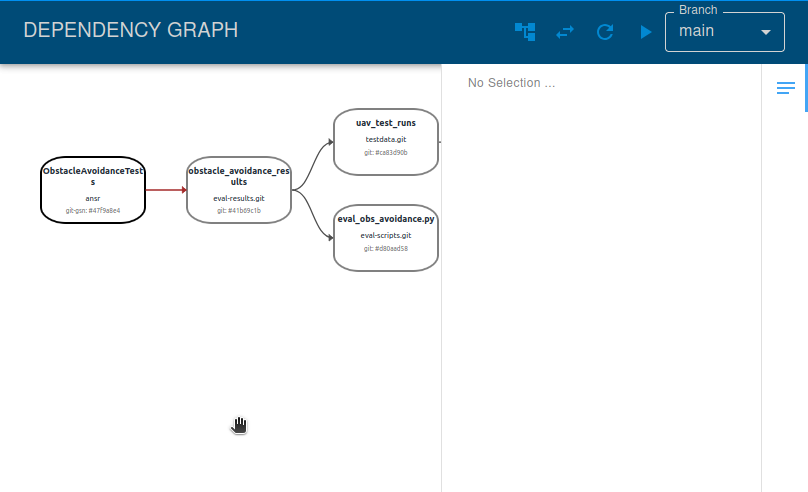
Task: Click the graph layout tree icon
Action: pyautogui.click(x=525, y=32)
